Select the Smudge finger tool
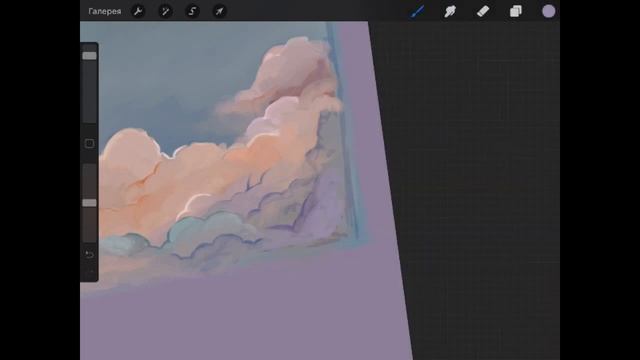Viewport: 640px width, 360px height. tap(450, 11)
